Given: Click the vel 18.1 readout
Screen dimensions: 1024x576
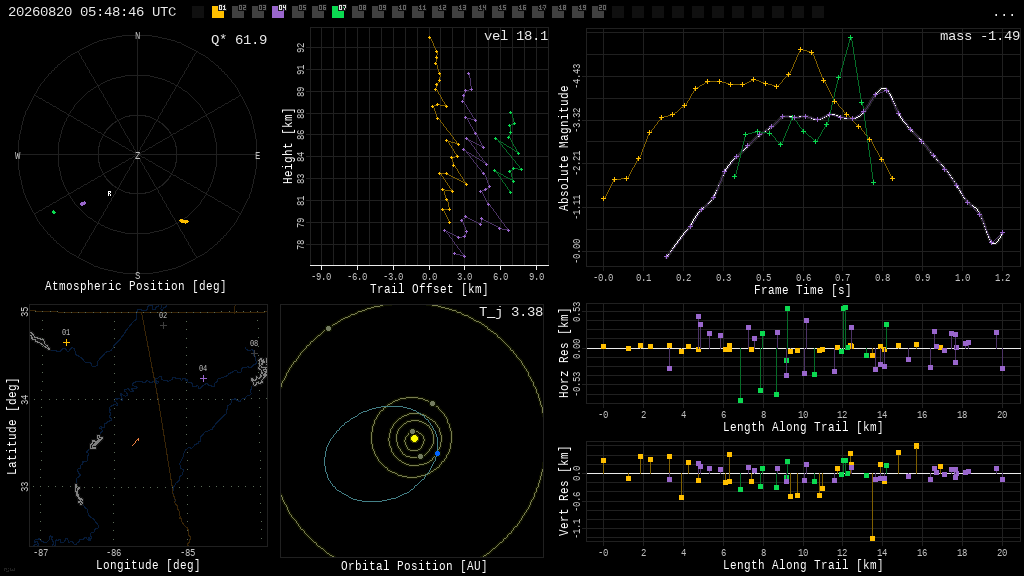Looking at the screenshot, I should click(516, 36).
